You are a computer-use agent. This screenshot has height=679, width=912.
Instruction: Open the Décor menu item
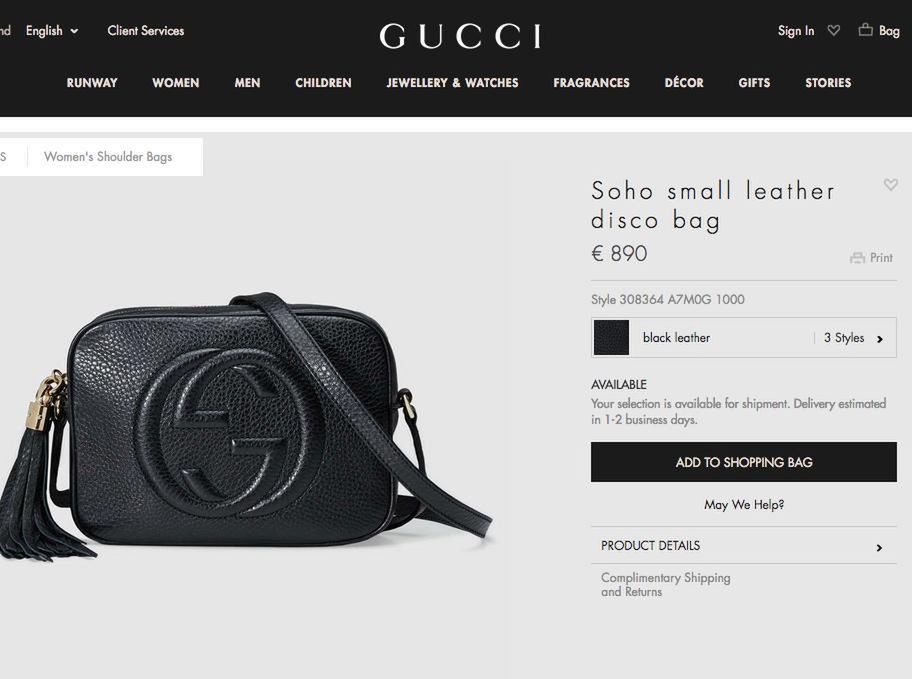684,83
